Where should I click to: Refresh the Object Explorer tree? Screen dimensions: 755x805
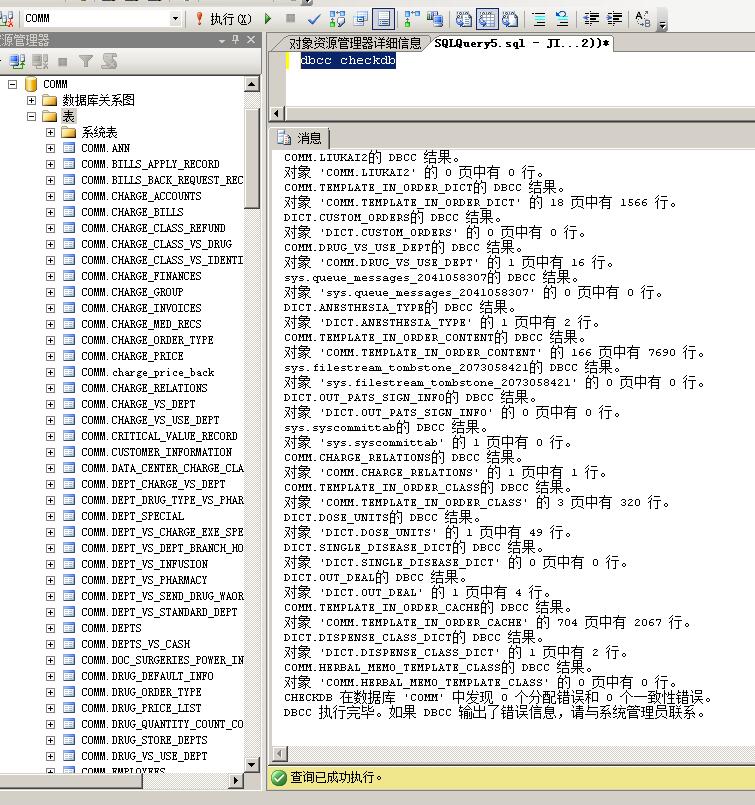109,62
